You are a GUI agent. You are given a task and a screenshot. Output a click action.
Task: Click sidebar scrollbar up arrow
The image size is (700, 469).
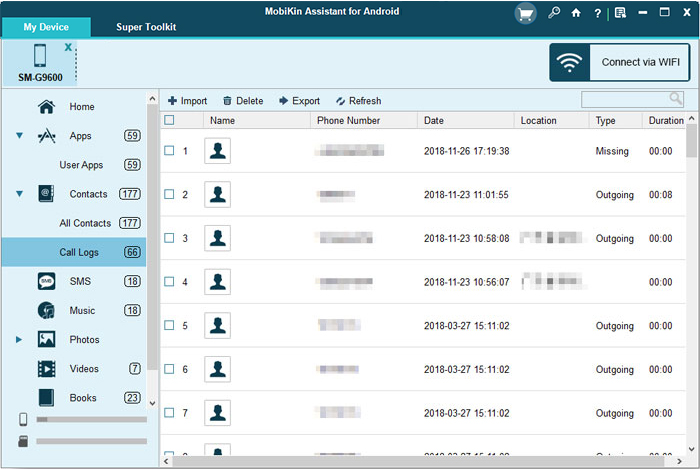(152, 99)
